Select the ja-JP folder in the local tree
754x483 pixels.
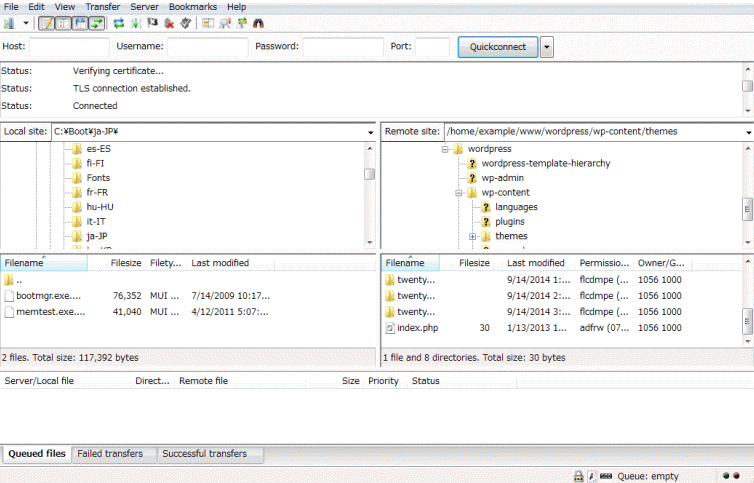[x=97, y=236]
